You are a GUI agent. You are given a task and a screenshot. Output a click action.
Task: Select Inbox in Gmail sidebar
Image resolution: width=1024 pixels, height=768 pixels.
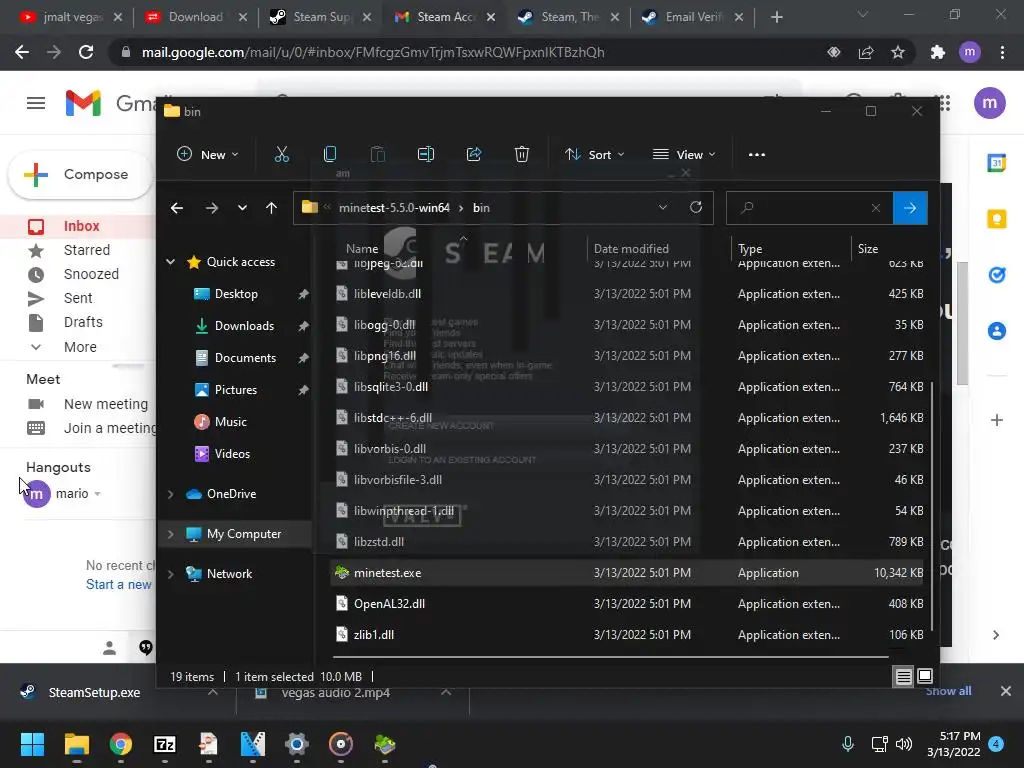[x=82, y=226]
